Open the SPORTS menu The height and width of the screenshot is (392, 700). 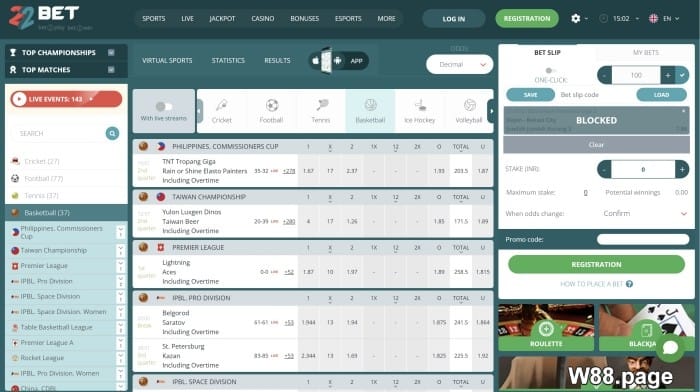(x=154, y=19)
